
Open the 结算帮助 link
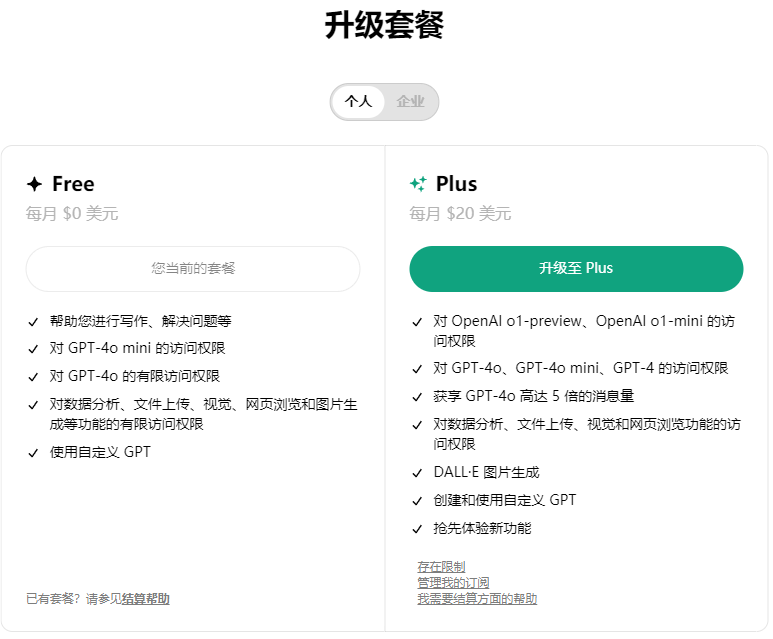coord(145,599)
